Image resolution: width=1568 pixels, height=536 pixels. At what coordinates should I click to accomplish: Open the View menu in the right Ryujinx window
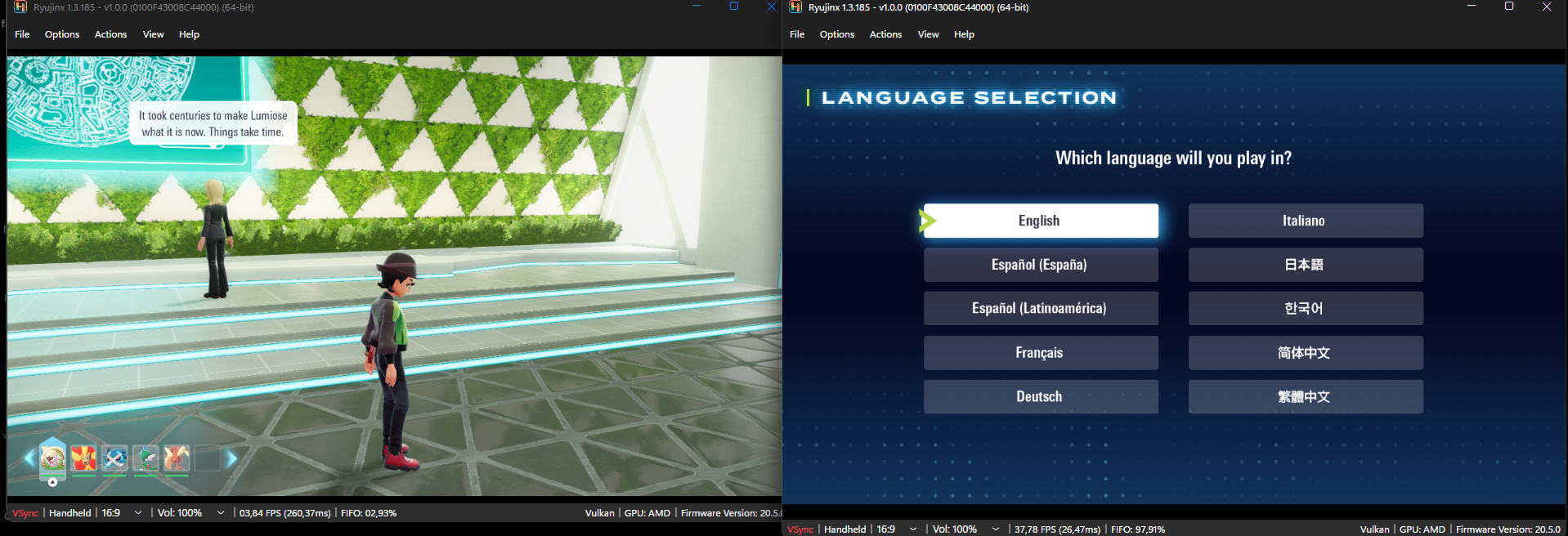928,34
